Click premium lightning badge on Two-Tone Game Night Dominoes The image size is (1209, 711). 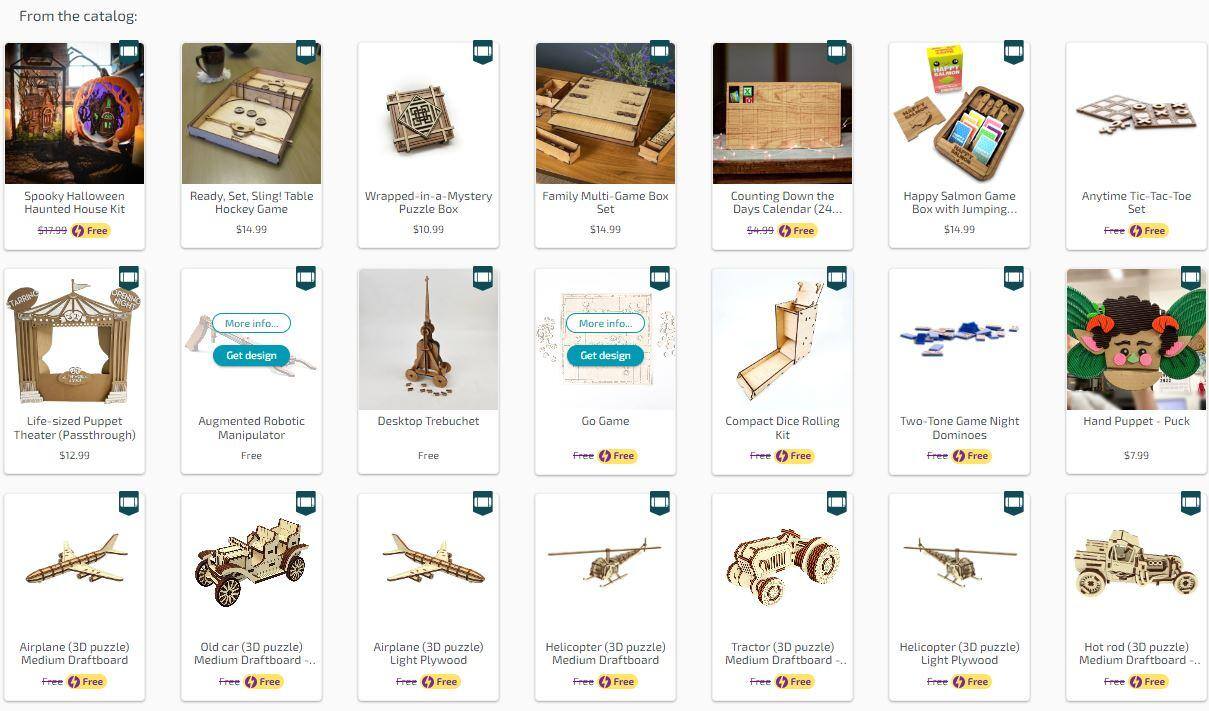959,456
